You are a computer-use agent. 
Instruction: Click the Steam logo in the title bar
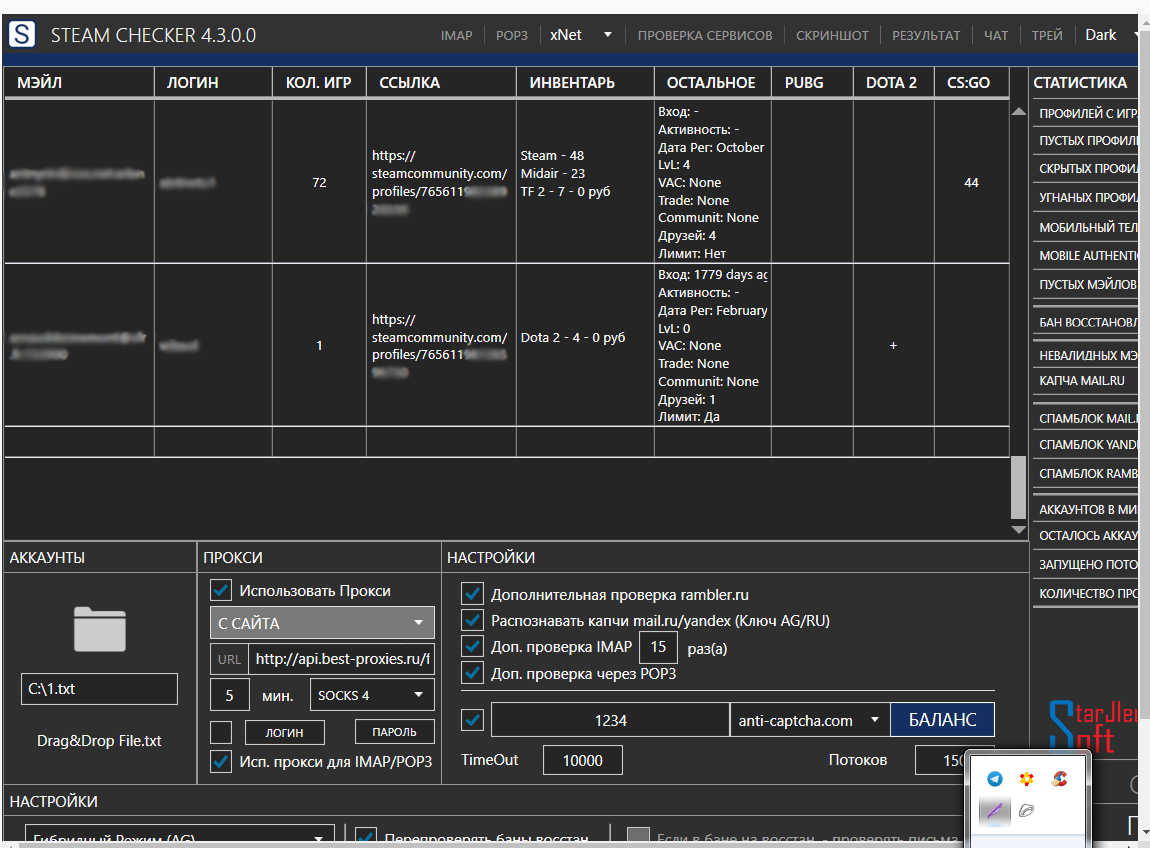[21, 35]
